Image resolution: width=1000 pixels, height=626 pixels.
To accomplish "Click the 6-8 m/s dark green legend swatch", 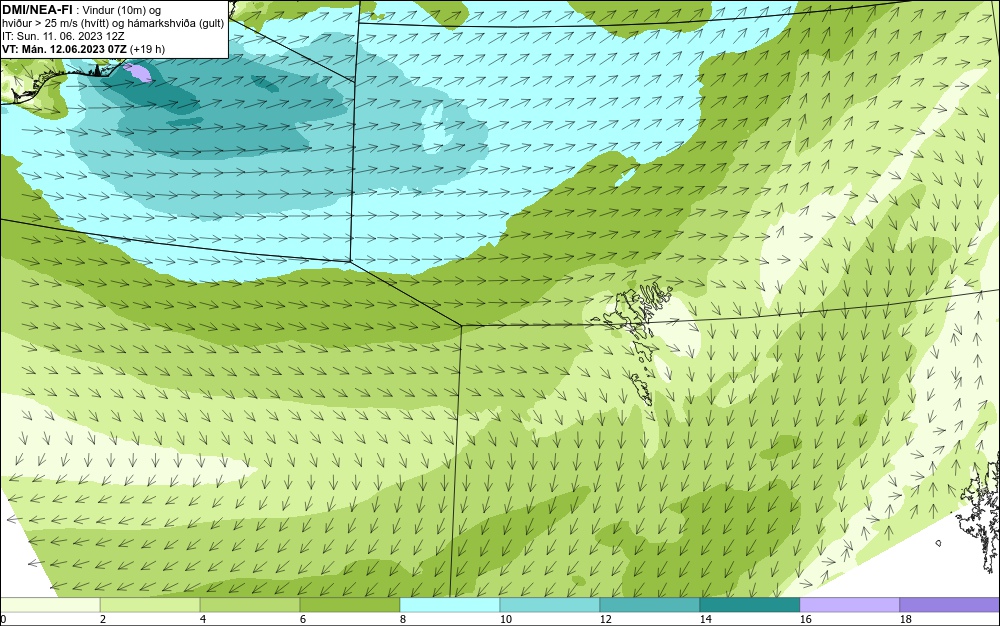I will [349, 604].
